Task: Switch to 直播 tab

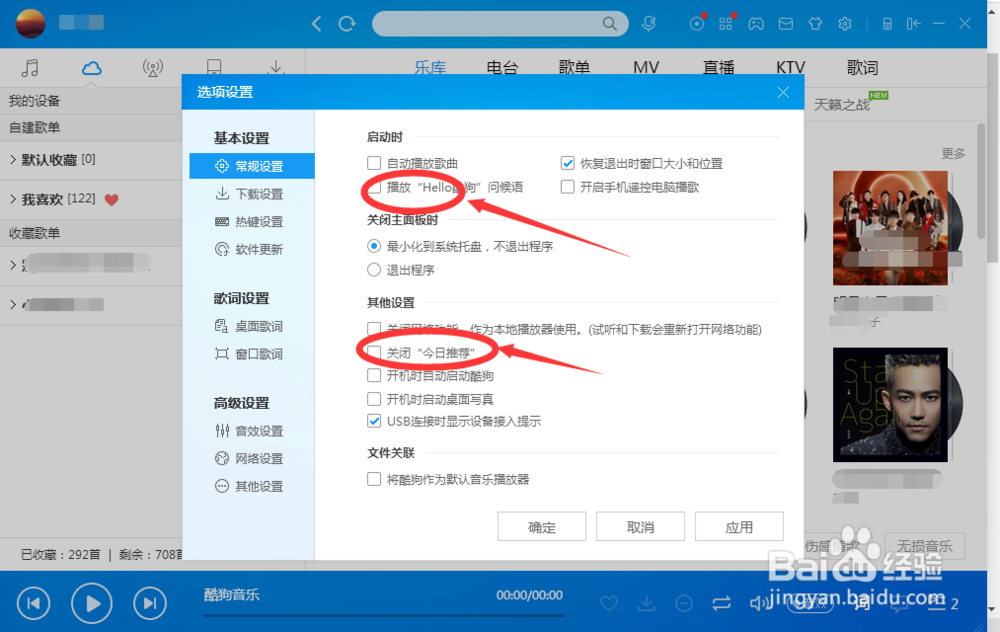Action: [x=719, y=68]
